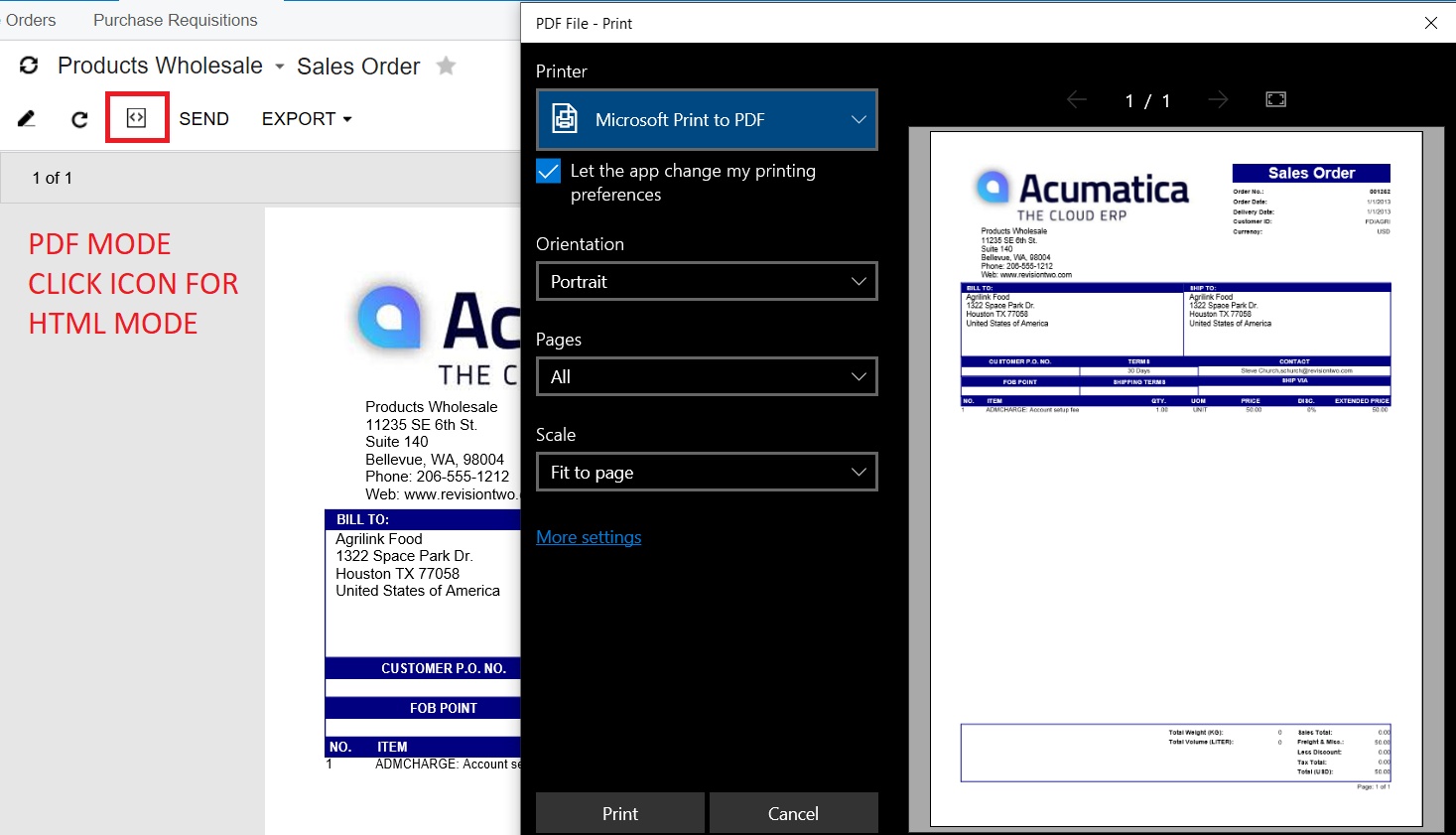The width and height of the screenshot is (1456, 835).
Task: Toggle 'Let the app change my printing preferences'
Action: [549, 171]
